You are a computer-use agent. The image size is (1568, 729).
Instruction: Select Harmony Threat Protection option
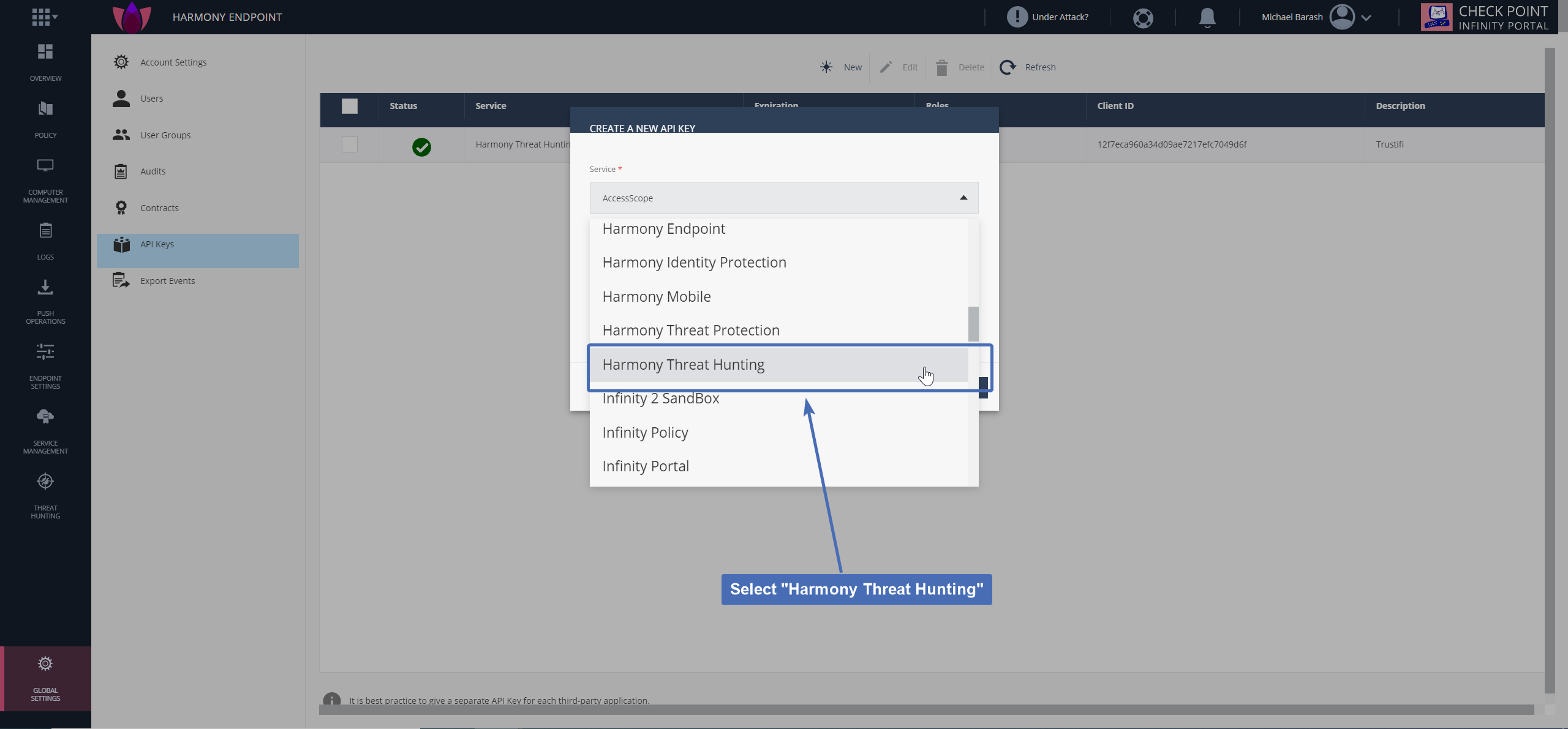pos(778,331)
